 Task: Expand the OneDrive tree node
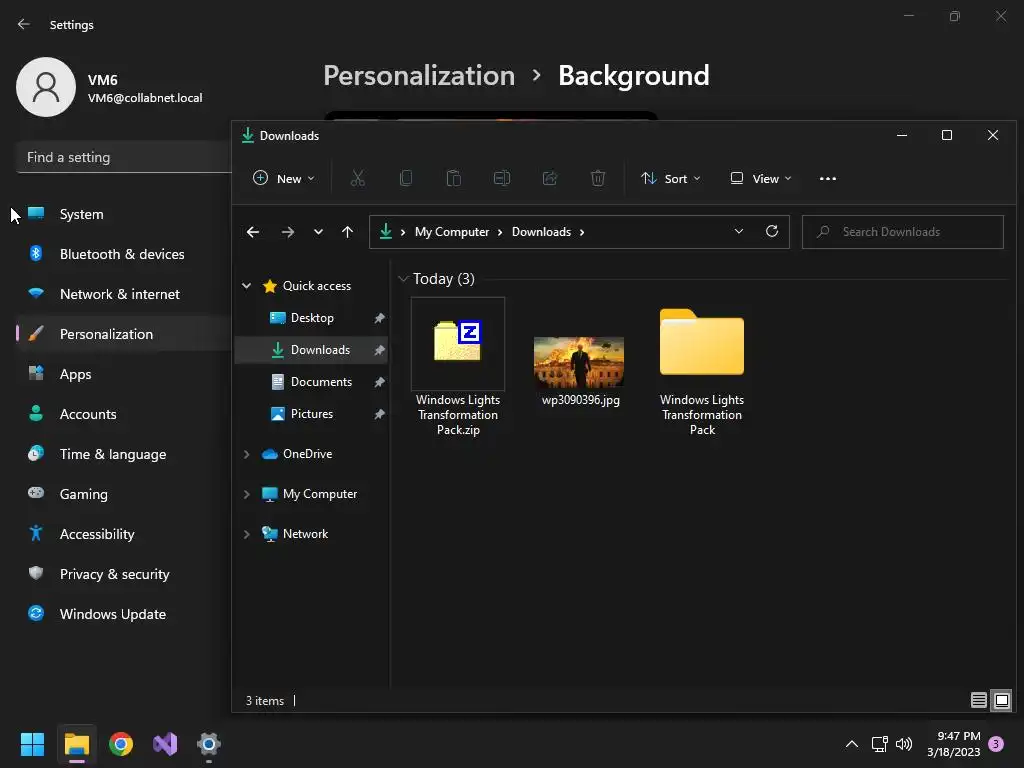point(246,454)
